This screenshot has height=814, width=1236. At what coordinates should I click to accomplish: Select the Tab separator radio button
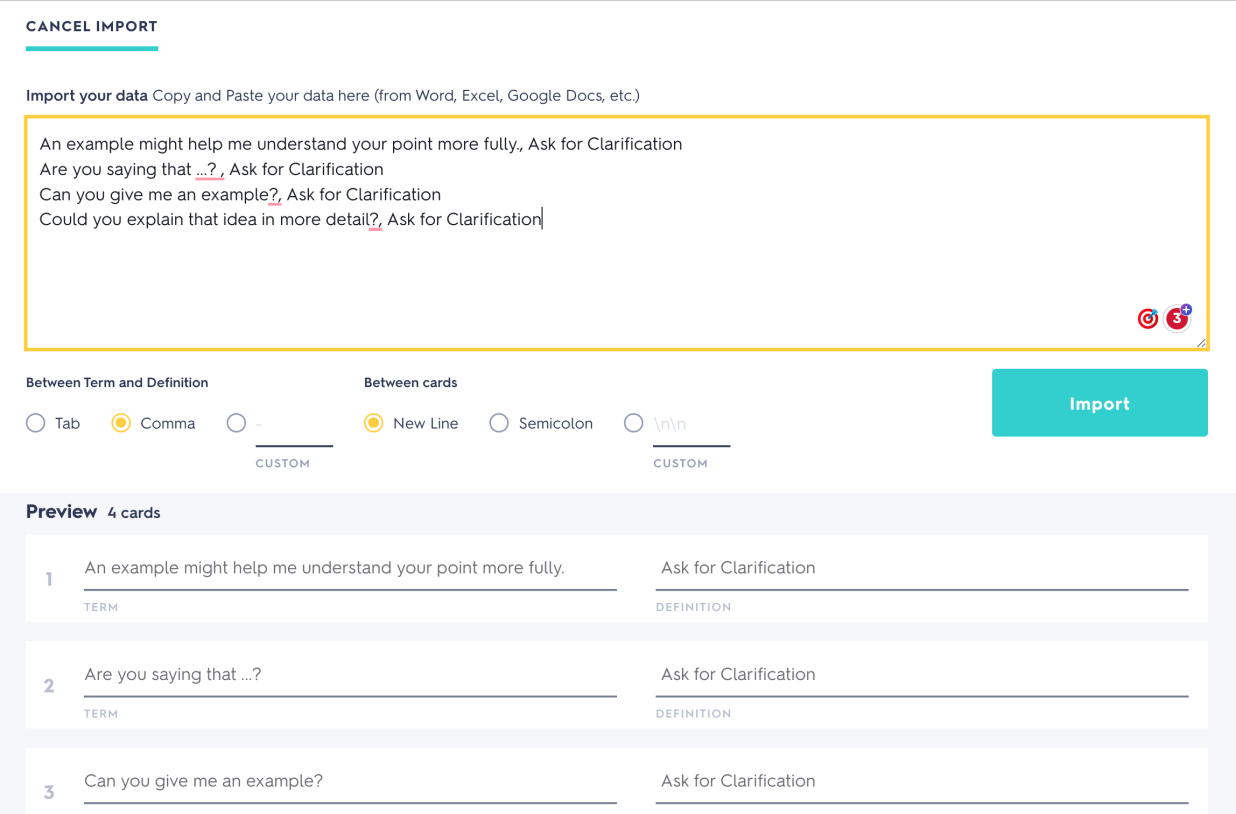[36, 423]
